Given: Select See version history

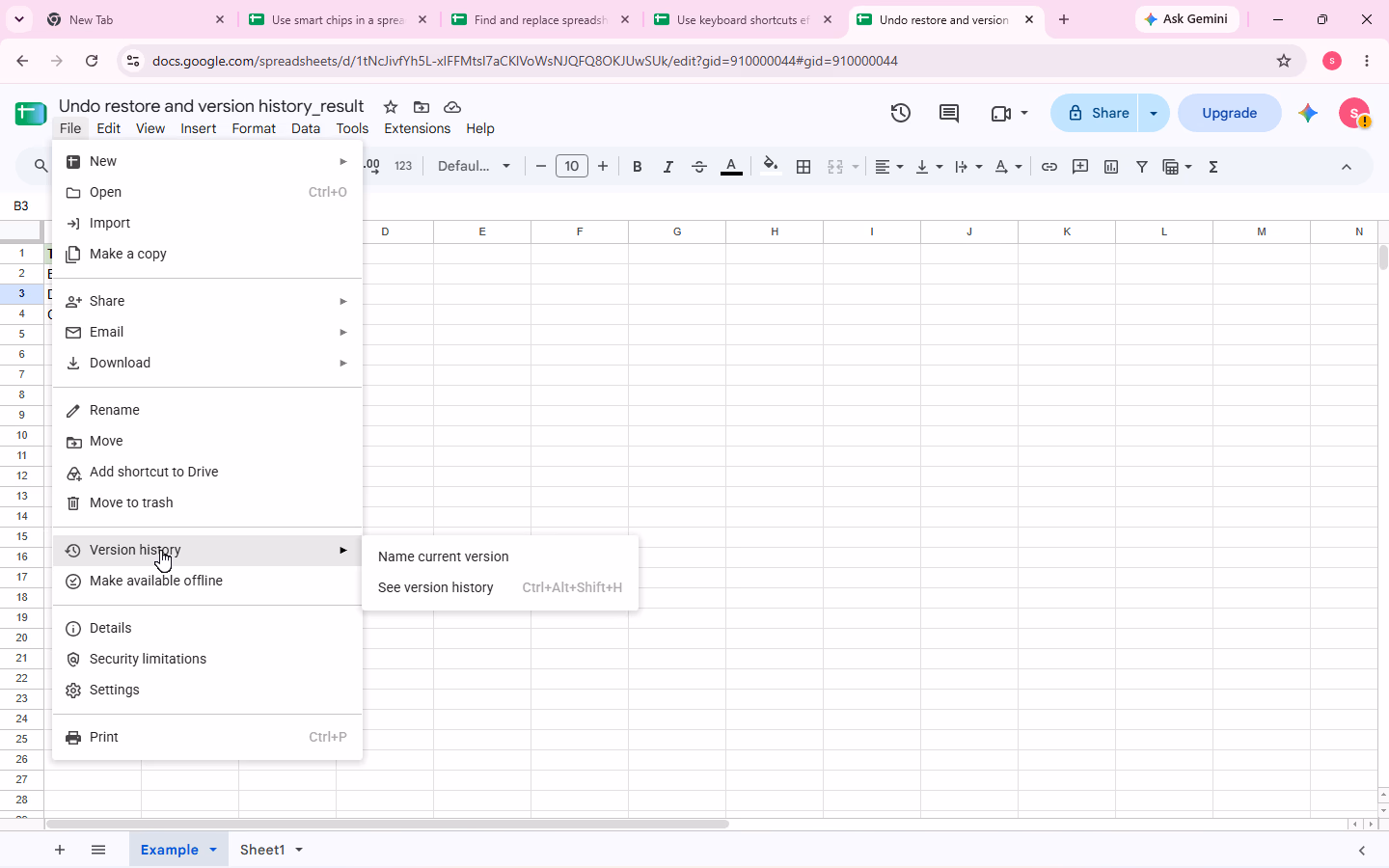Looking at the screenshot, I should point(501,587).
